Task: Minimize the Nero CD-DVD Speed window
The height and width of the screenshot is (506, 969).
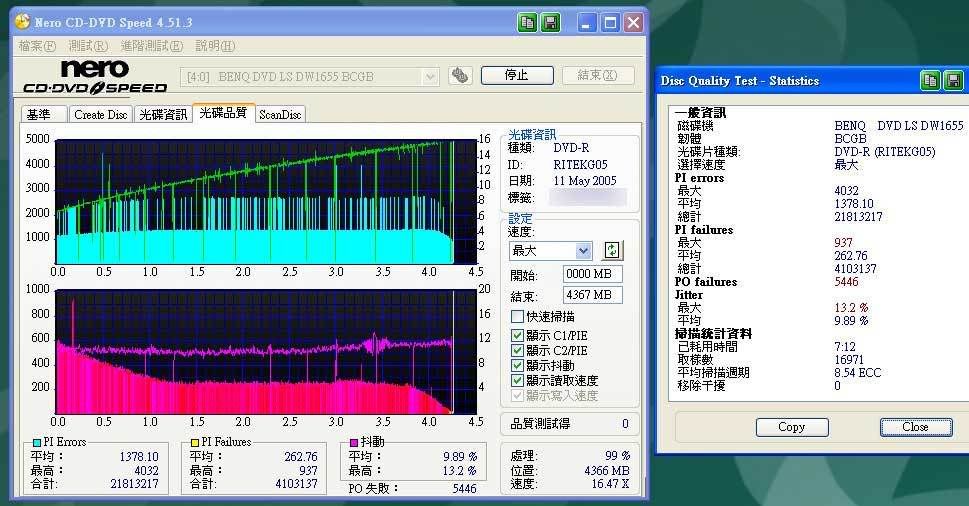Action: point(586,23)
